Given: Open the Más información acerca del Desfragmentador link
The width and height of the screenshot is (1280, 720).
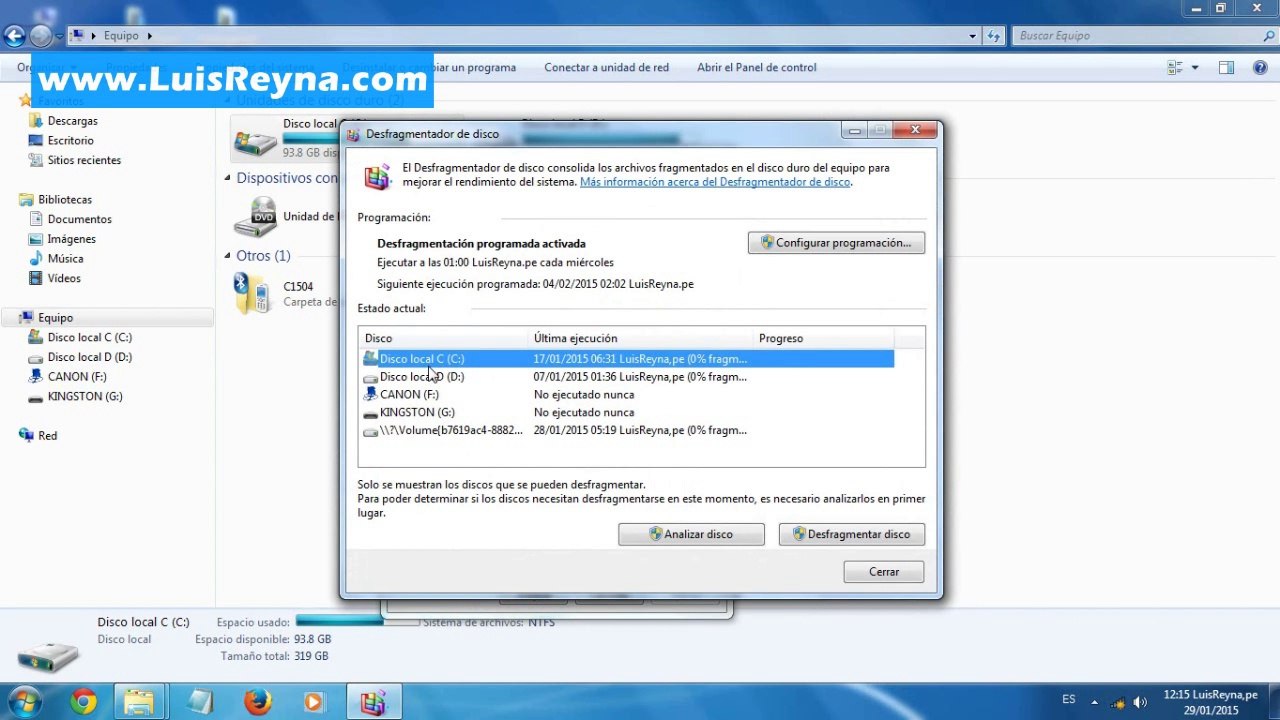Looking at the screenshot, I should pos(715,182).
